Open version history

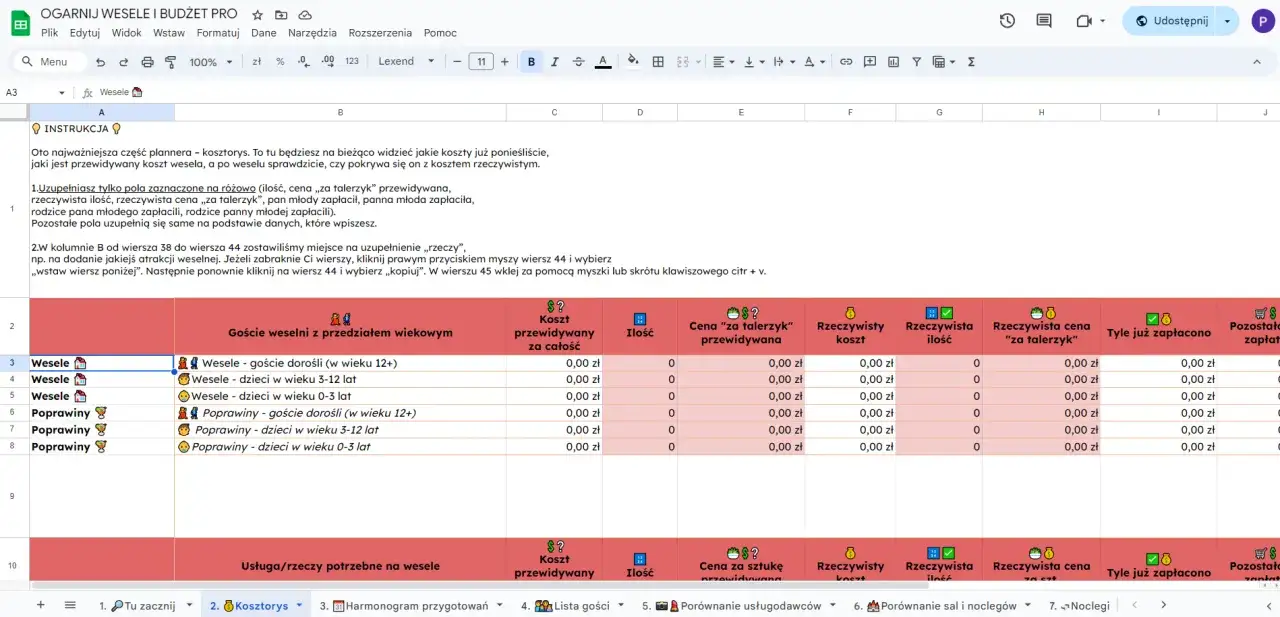click(x=1007, y=20)
